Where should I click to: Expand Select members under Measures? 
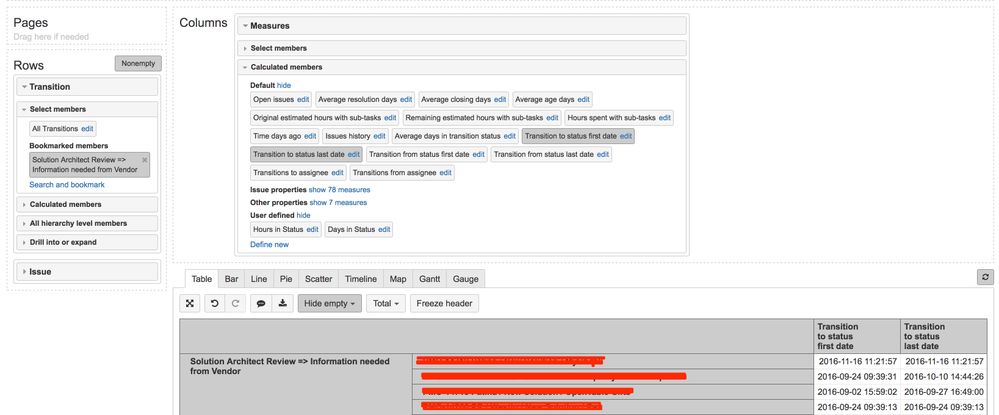pos(463,48)
